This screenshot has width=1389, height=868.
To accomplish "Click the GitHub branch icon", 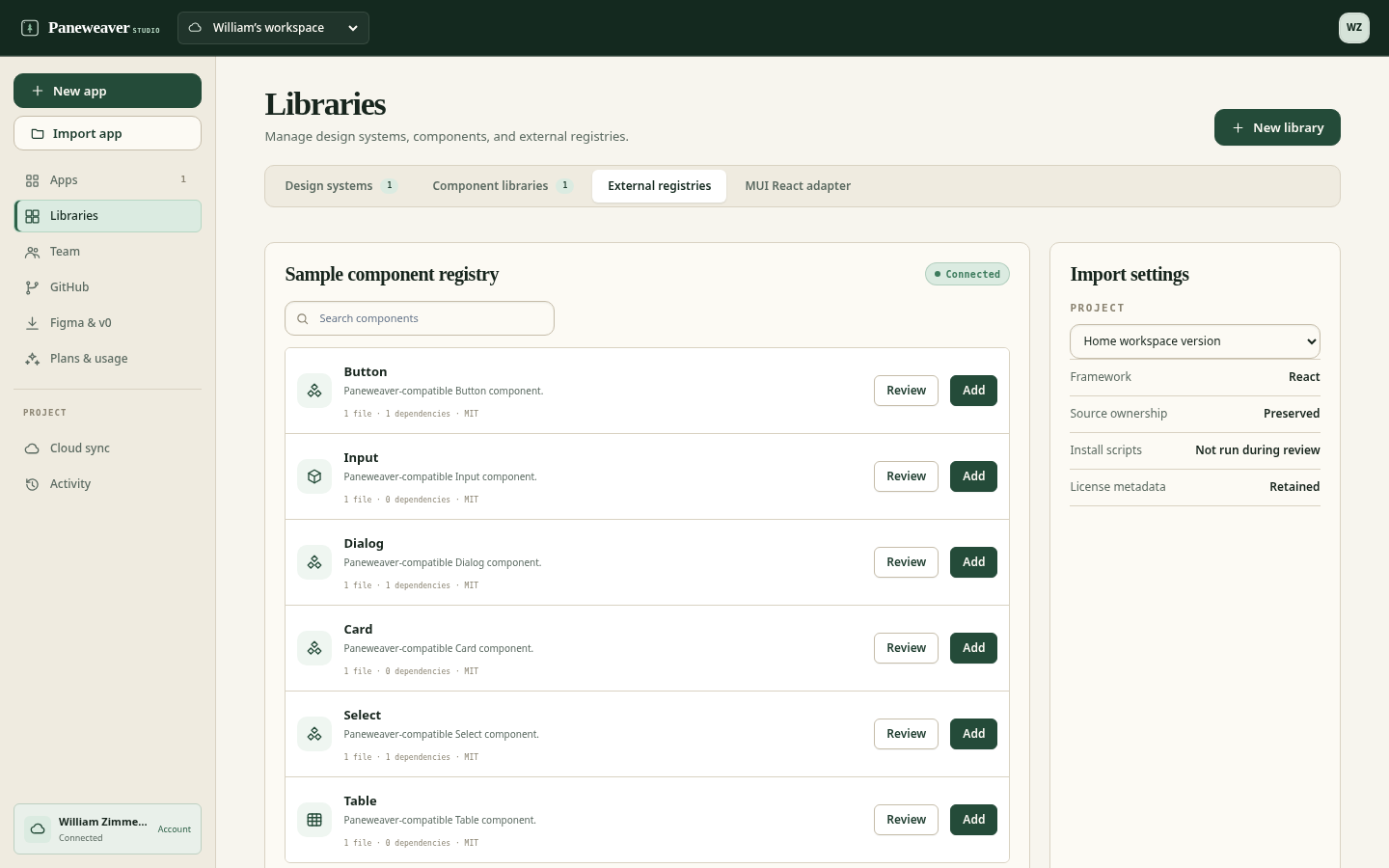I will coord(32,287).
